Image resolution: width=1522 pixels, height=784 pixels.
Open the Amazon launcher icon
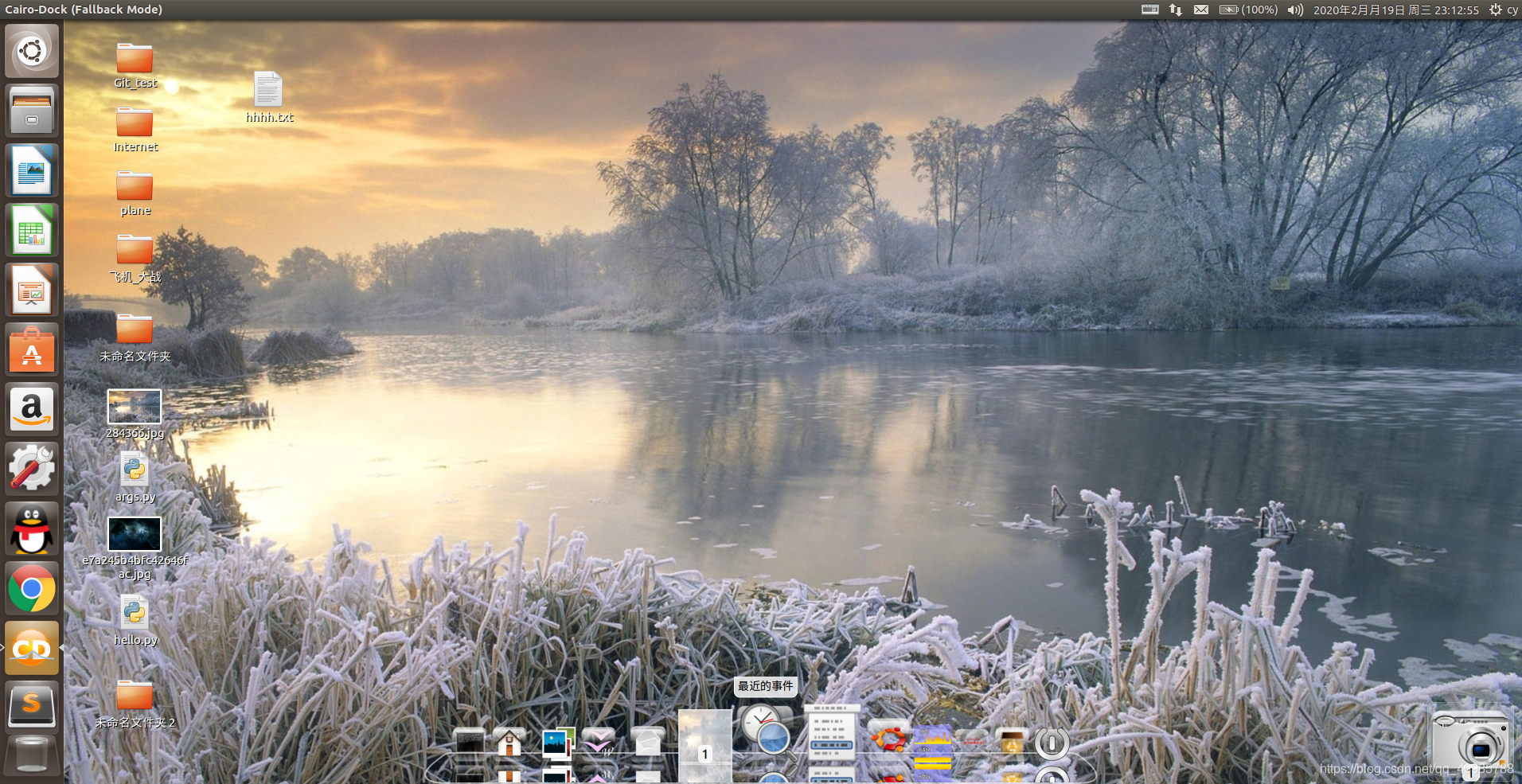tap(32, 409)
